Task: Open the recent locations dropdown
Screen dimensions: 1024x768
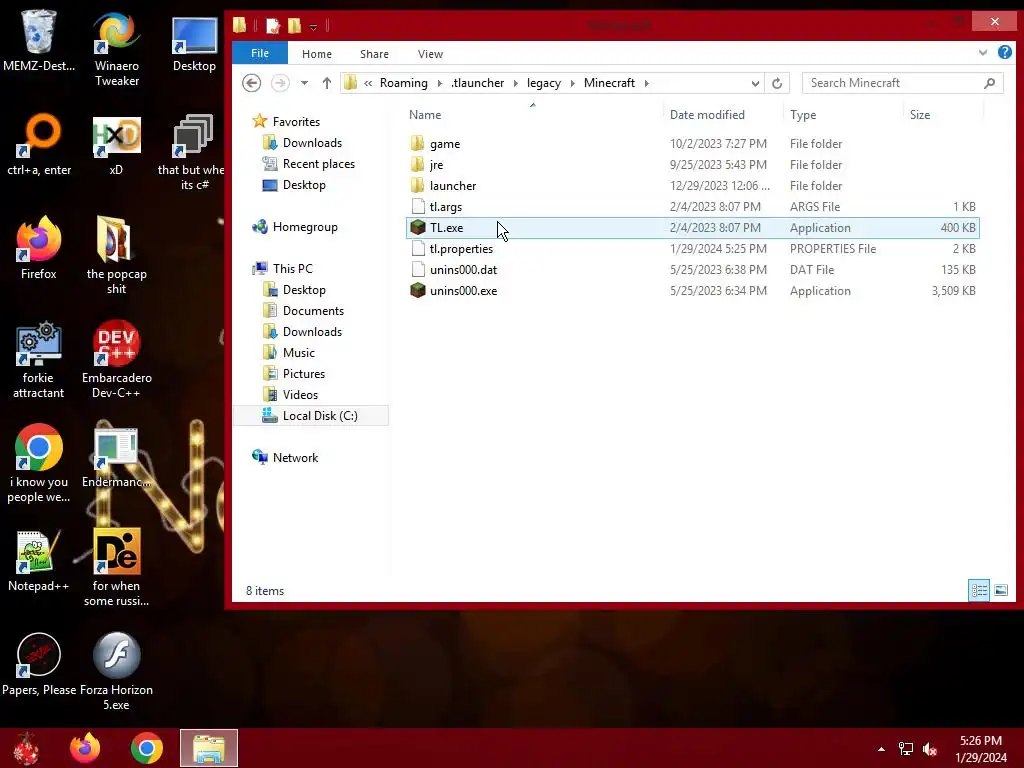Action: point(304,83)
